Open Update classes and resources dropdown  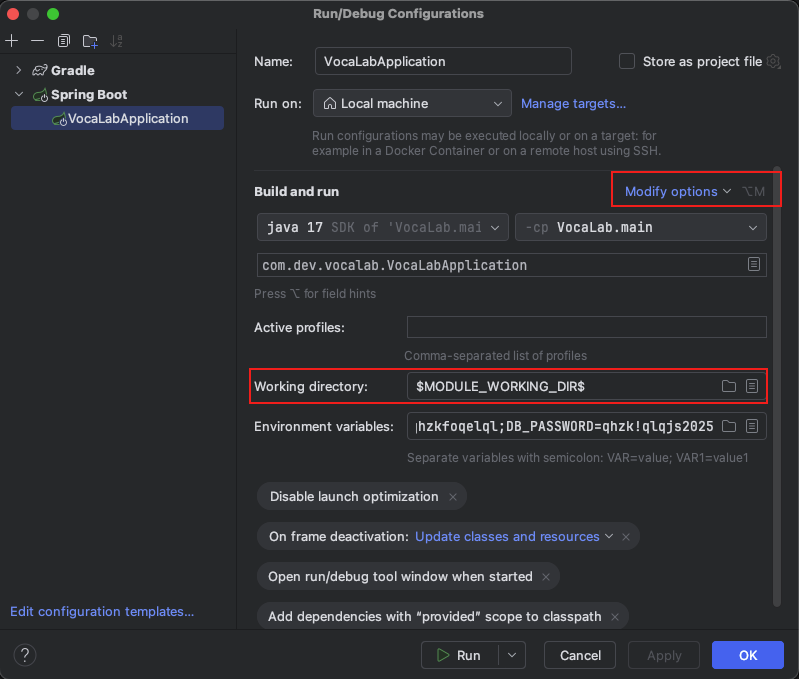click(514, 536)
